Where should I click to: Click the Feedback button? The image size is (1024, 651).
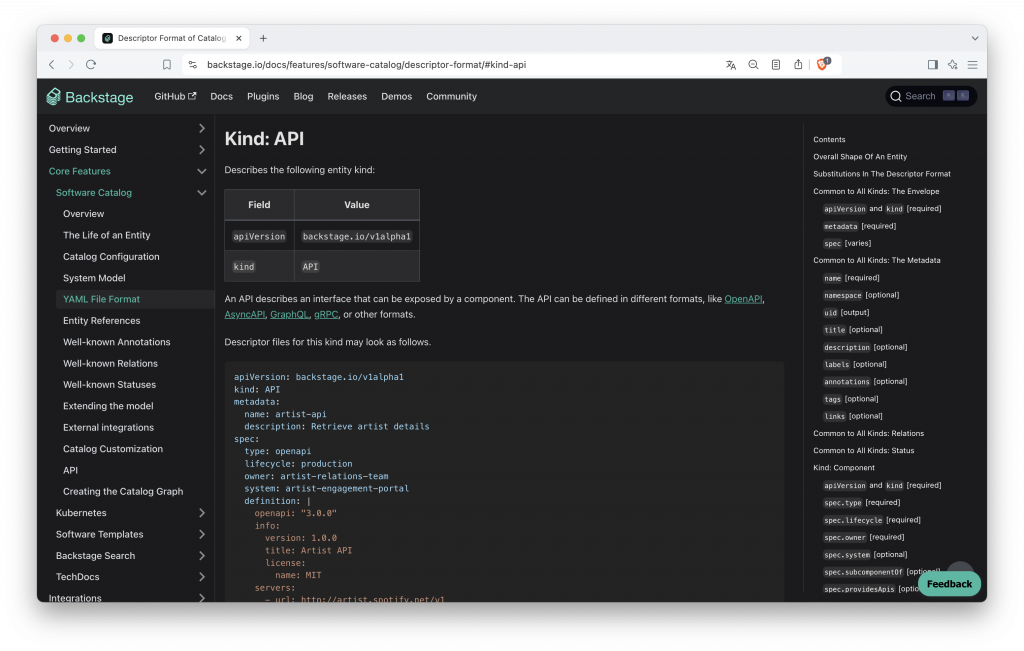pos(949,584)
